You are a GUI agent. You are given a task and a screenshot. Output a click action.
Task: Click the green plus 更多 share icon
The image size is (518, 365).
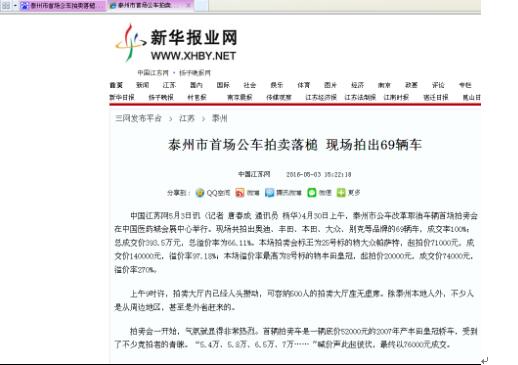341,193
